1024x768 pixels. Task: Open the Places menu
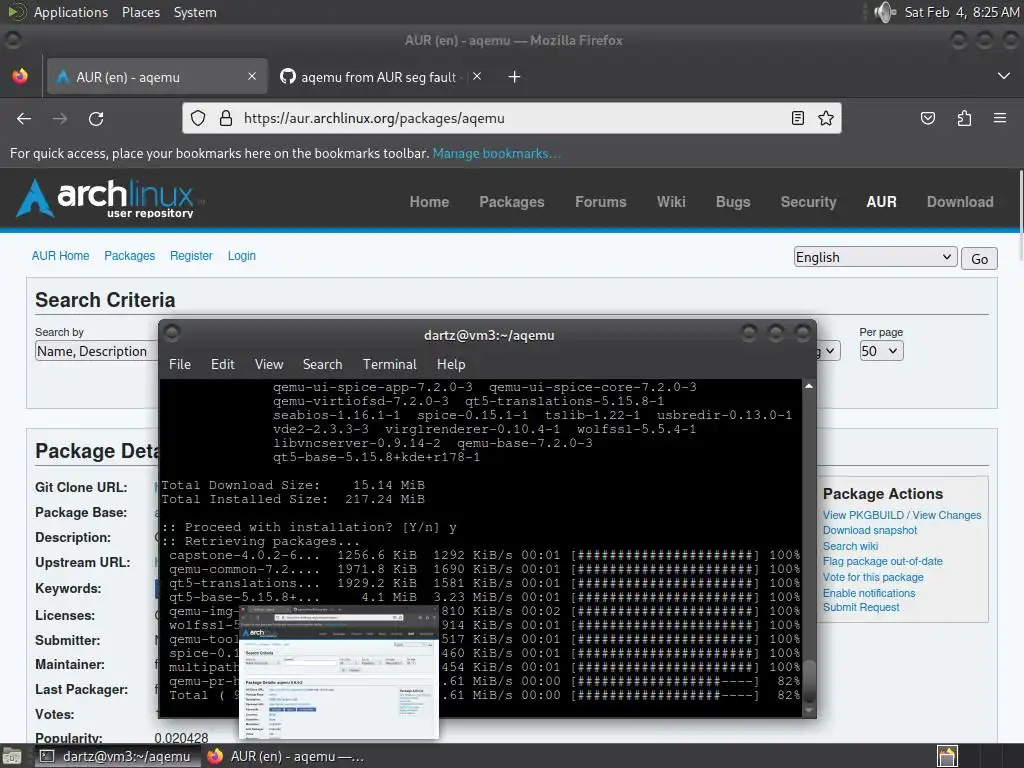140,12
